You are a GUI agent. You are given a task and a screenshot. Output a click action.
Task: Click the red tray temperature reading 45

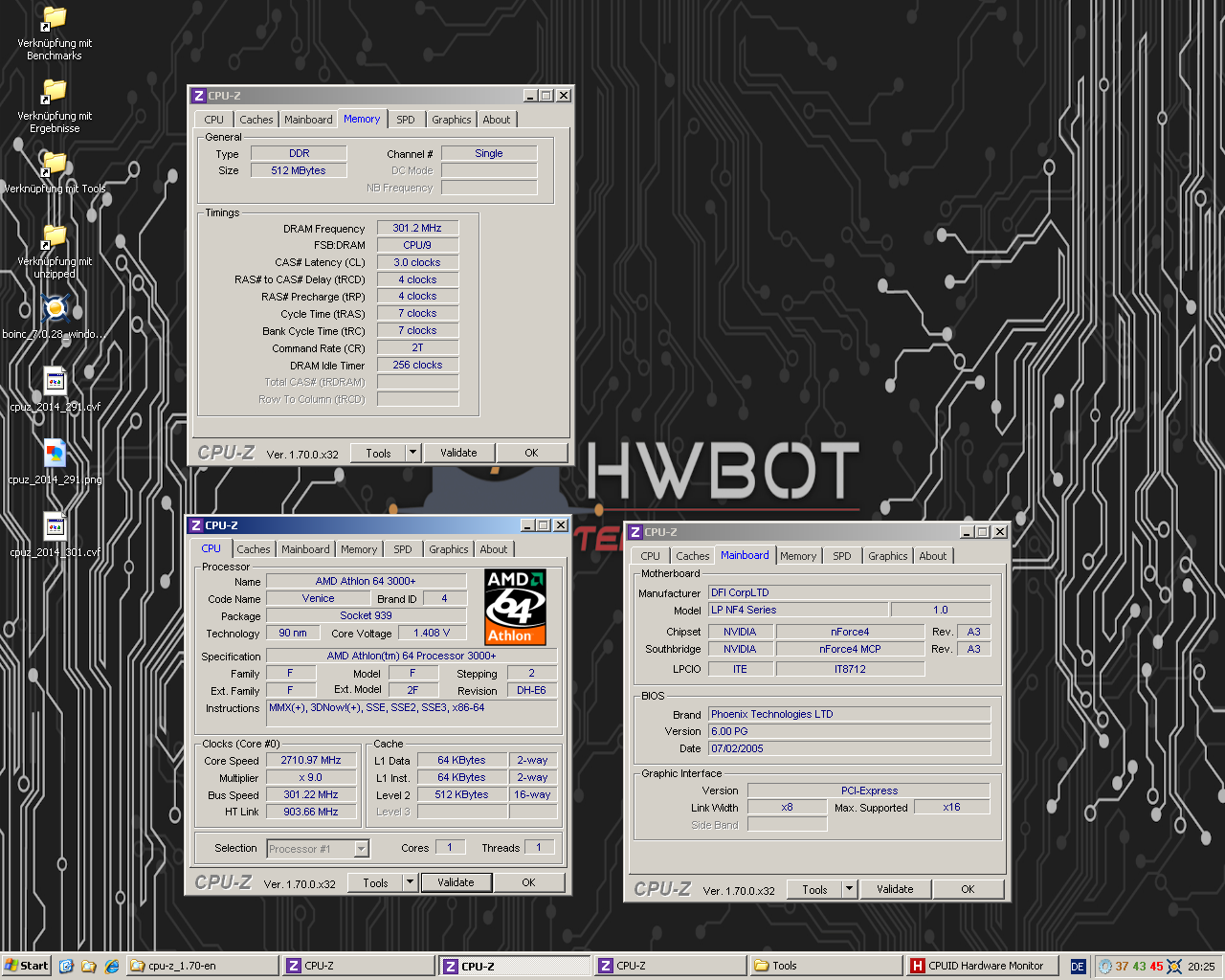pos(1156,967)
